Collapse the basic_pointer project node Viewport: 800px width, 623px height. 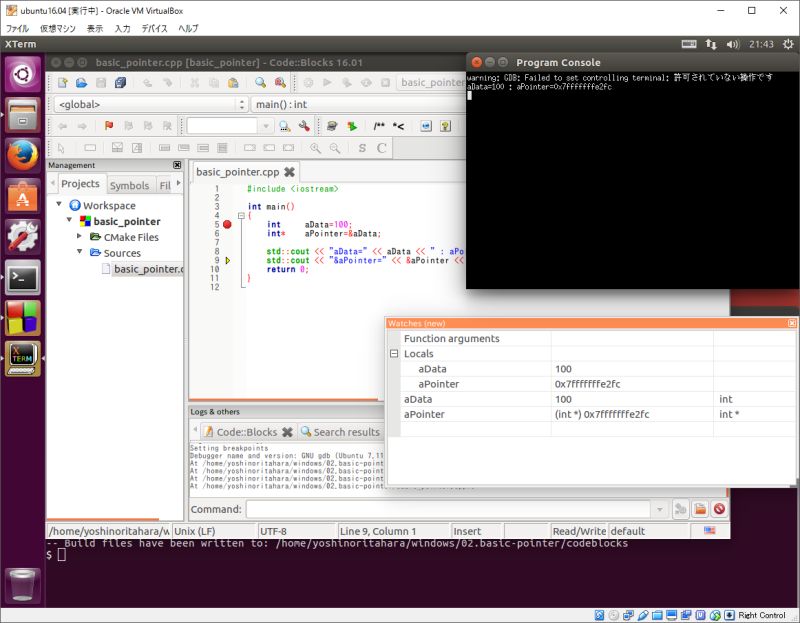pos(69,220)
